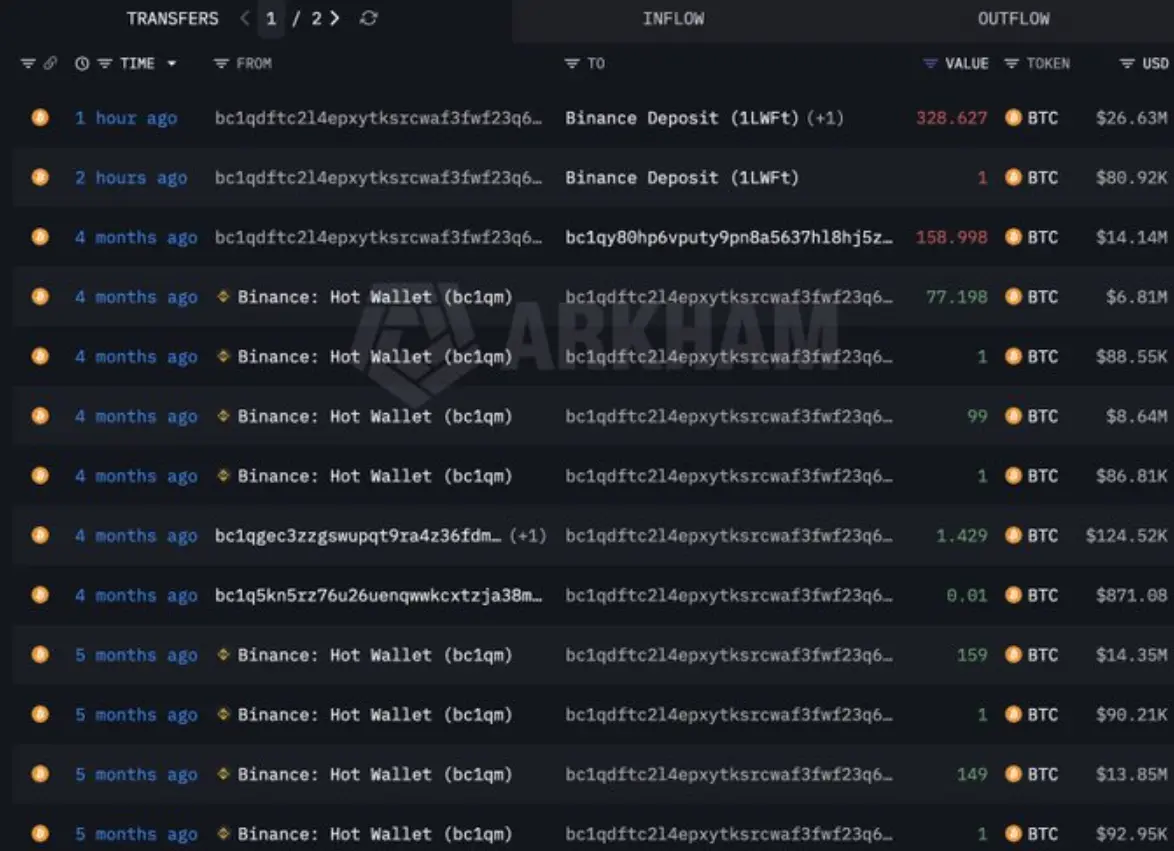Screen dimensions: 1174x851
Task: Click the chain link icon in header
Action: pyautogui.click(x=50, y=64)
